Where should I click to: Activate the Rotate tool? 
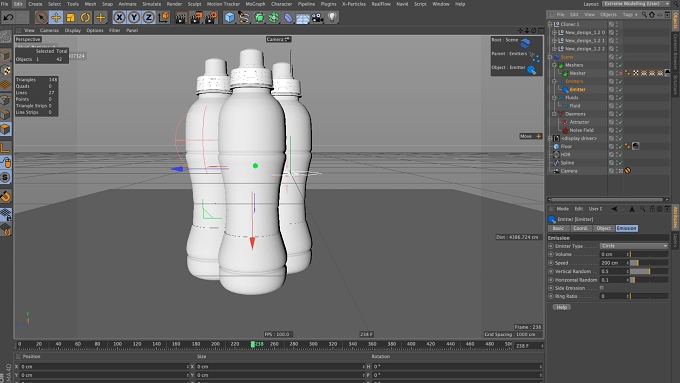[x=85, y=18]
